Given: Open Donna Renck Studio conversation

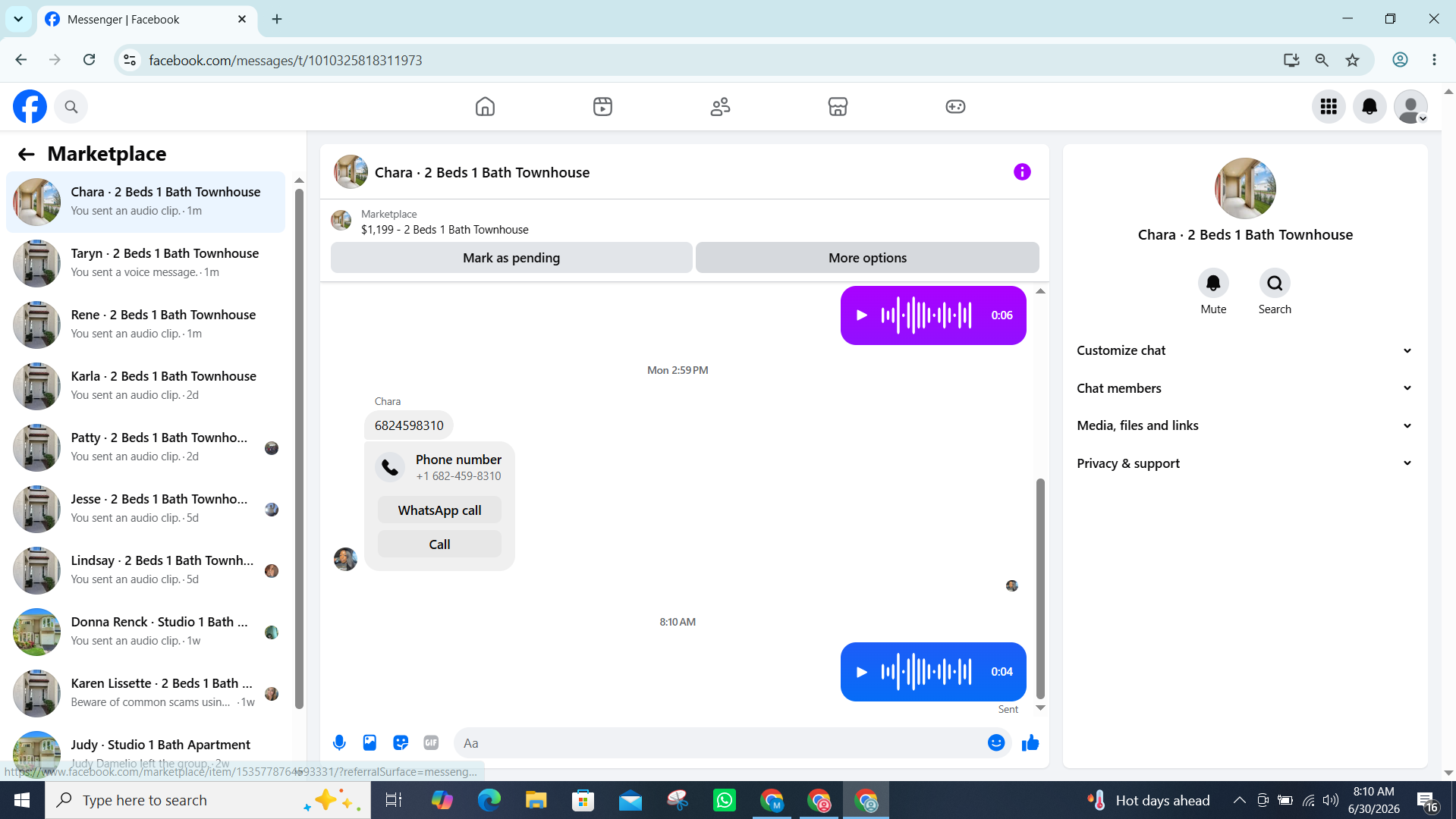Looking at the screenshot, I should [x=146, y=632].
